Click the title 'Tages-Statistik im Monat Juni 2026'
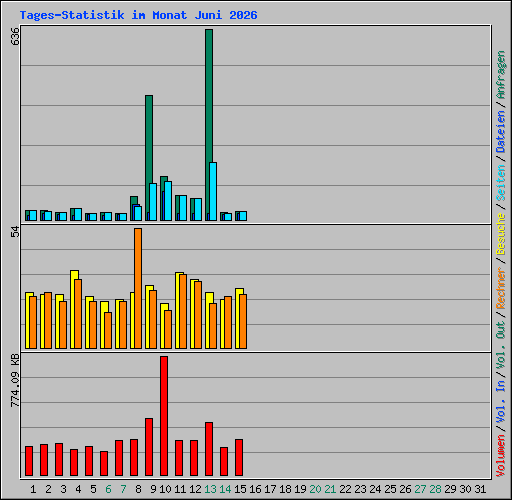This screenshot has height=500, width=512. (138, 15)
